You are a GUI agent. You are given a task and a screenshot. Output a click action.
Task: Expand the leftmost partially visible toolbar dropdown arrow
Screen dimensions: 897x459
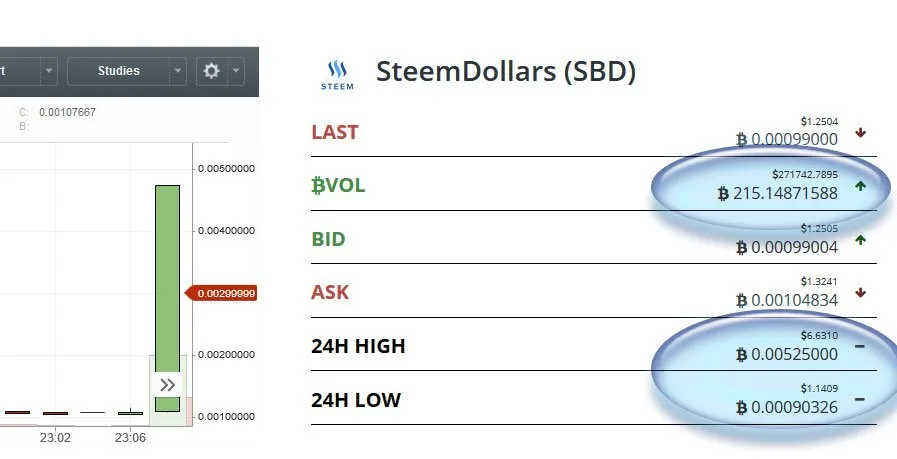49,71
